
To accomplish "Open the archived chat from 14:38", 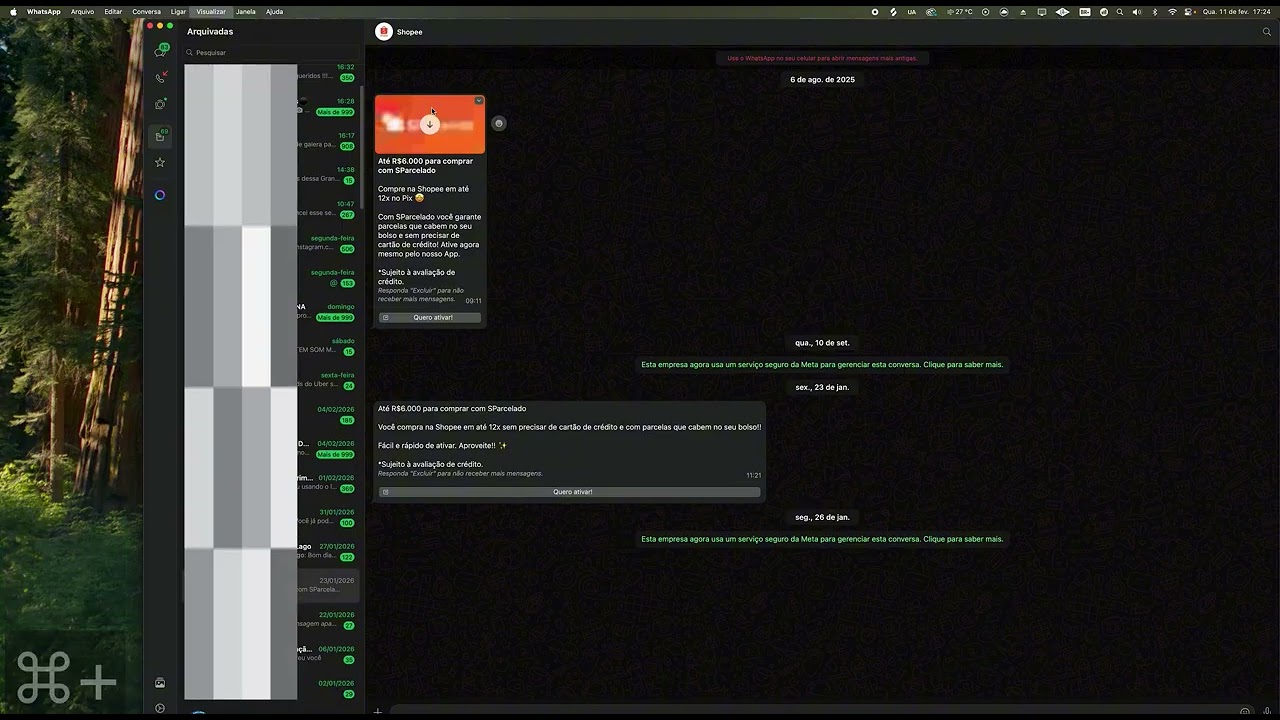I will [x=272, y=175].
